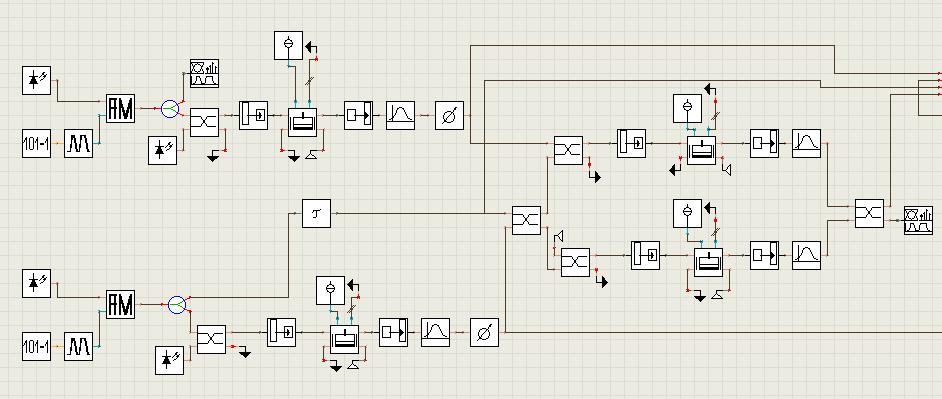The image size is (942, 399).
Task: Select the SOA amplifier in the lower transmitter chain
Action: pyautogui.click(x=344, y=340)
